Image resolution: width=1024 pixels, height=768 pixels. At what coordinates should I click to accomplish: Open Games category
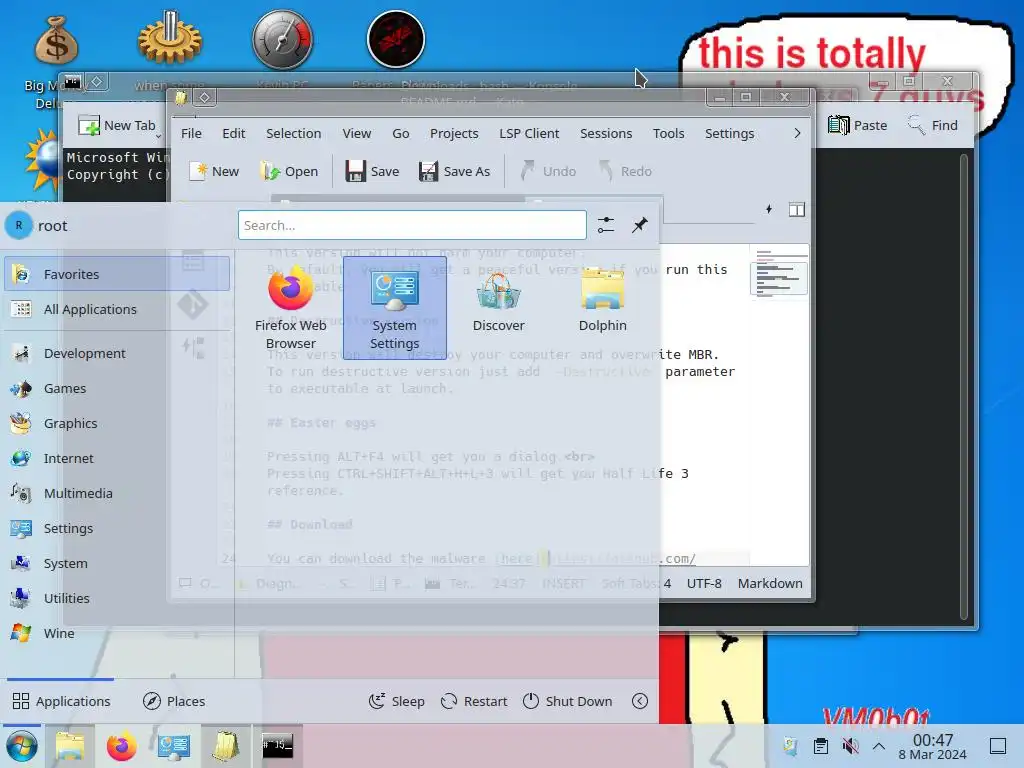click(x=117, y=389)
